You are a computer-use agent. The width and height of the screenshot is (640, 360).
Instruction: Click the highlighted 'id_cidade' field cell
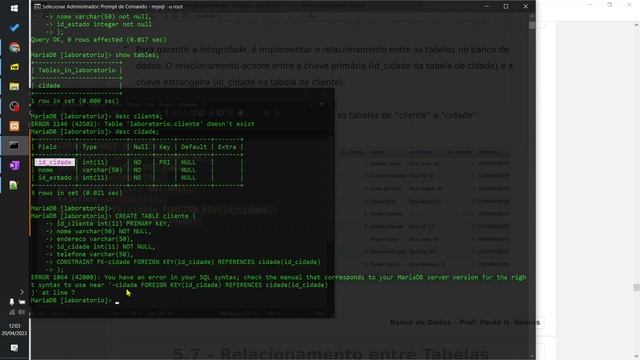55,162
